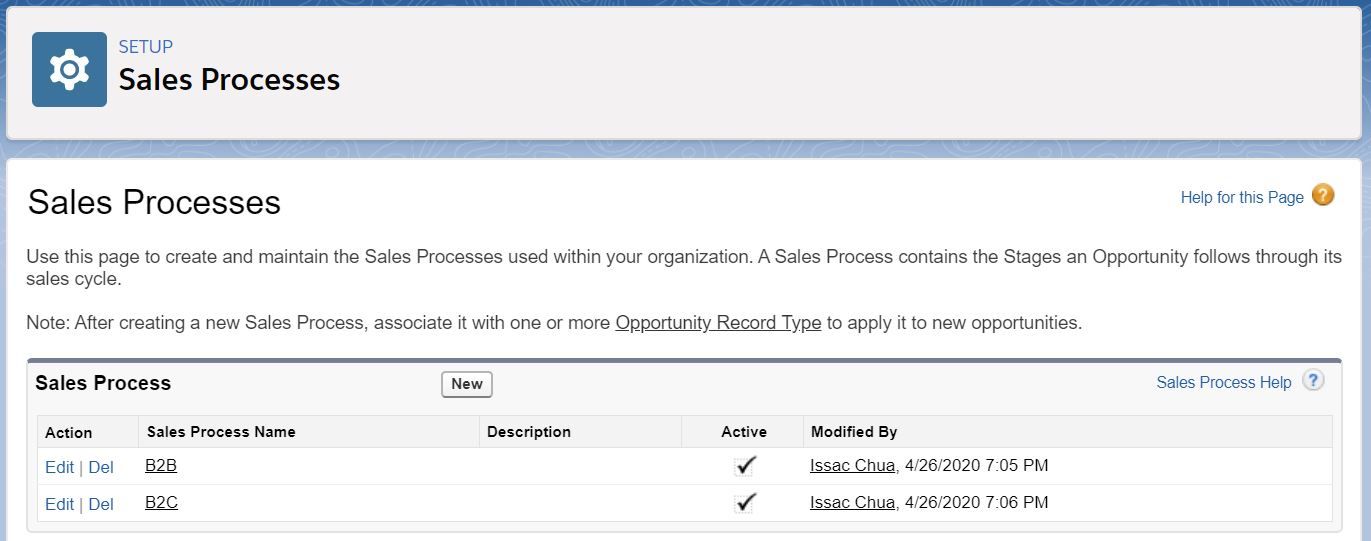
Task: Click the Sales Process Help question icon
Action: point(1313,381)
